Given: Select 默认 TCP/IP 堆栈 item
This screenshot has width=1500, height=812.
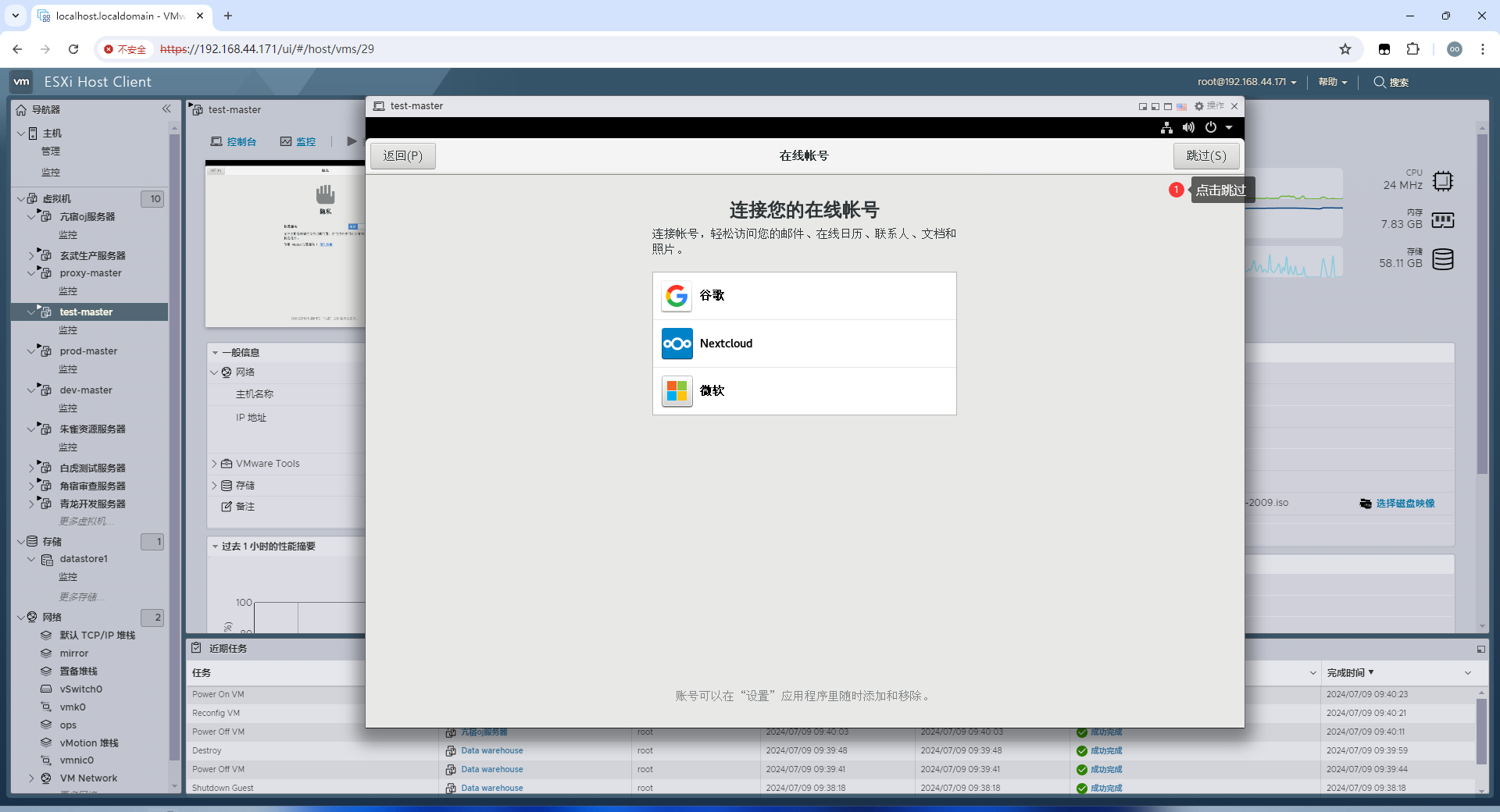Looking at the screenshot, I should pyautogui.click(x=98, y=636).
